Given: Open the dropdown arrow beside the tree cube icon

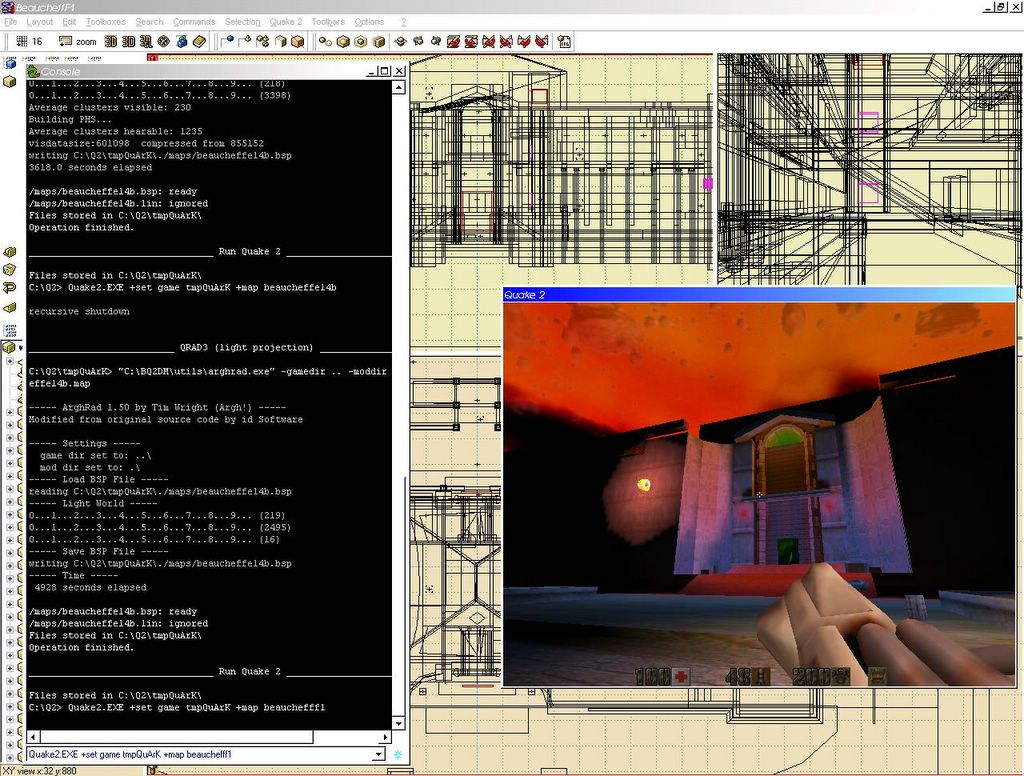Looking at the screenshot, I should click(20, 348).
